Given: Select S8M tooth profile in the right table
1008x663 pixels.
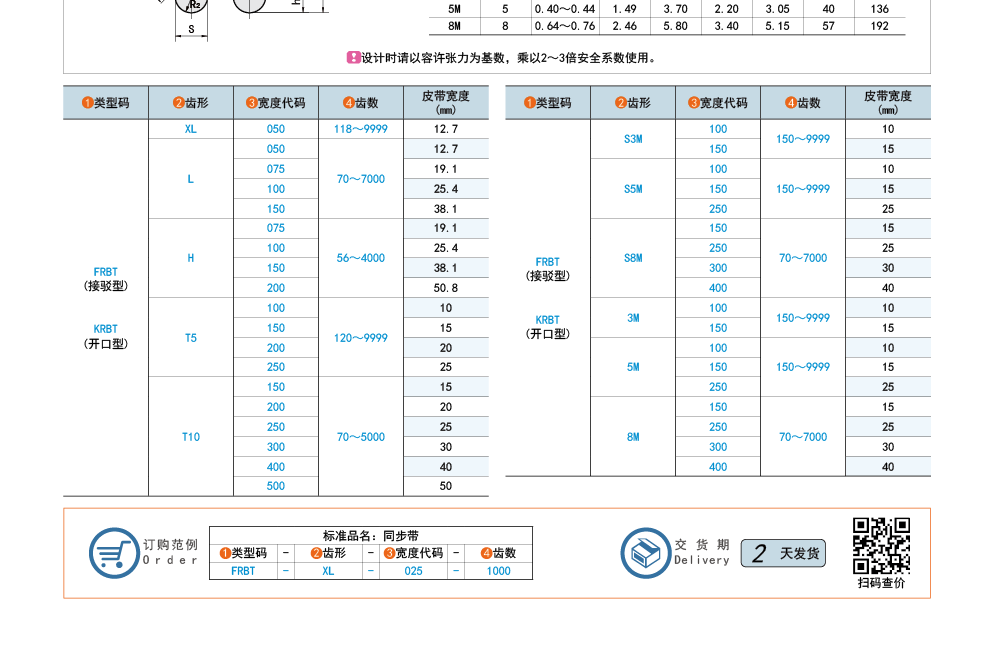Looking at the screenshot, I should [x=633, y=258].
